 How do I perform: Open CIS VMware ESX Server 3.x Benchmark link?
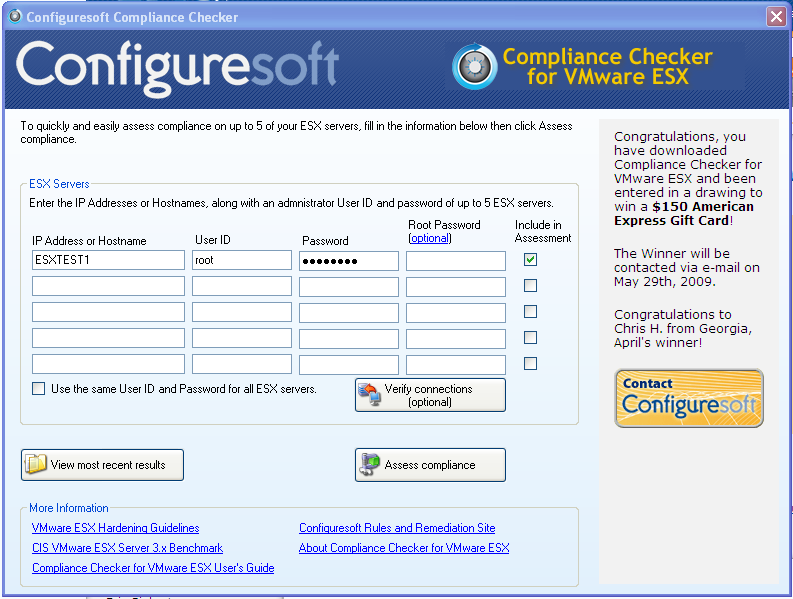click(127, 548)
